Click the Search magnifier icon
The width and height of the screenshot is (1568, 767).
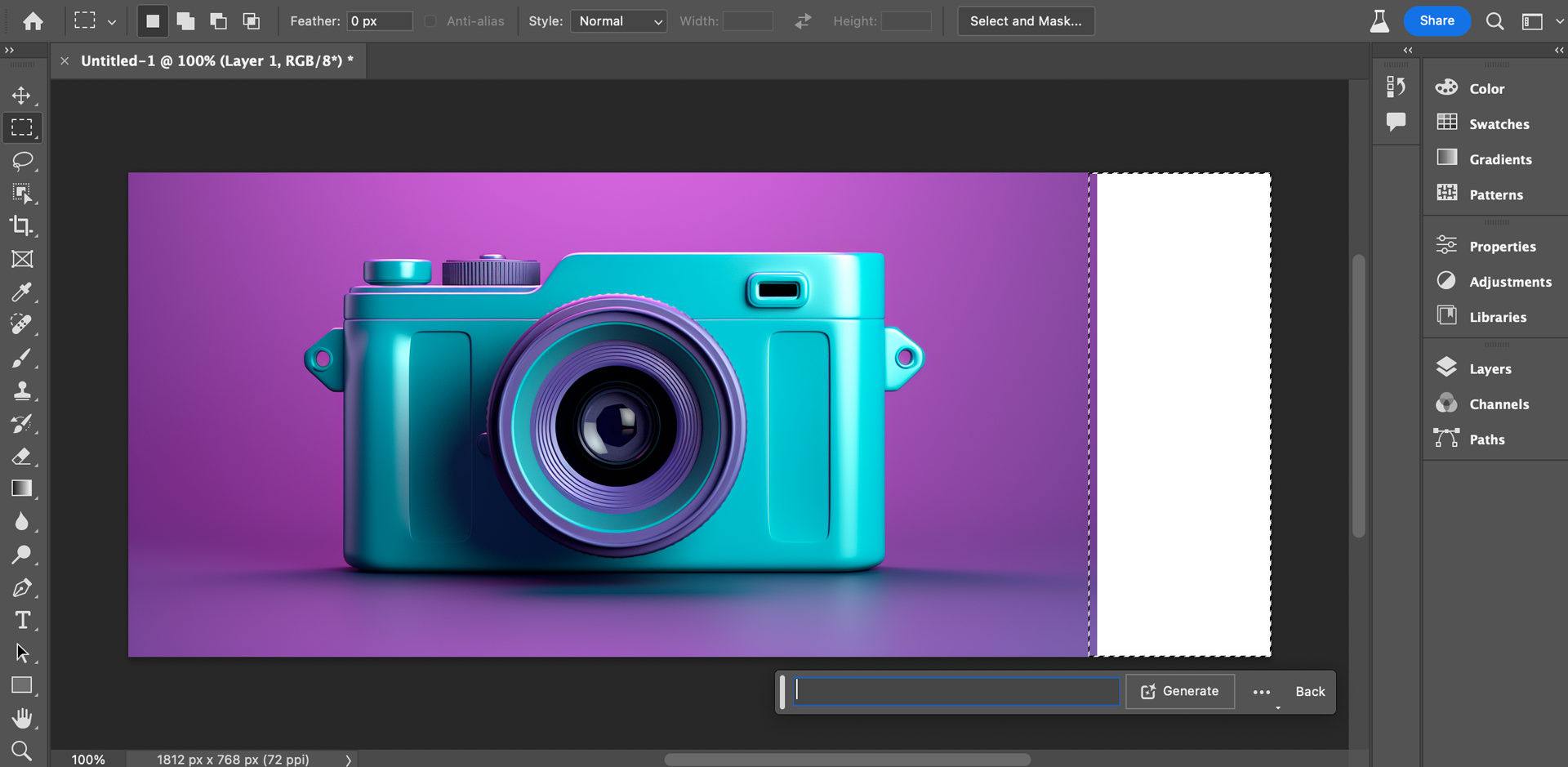(x=1494, y=21)
